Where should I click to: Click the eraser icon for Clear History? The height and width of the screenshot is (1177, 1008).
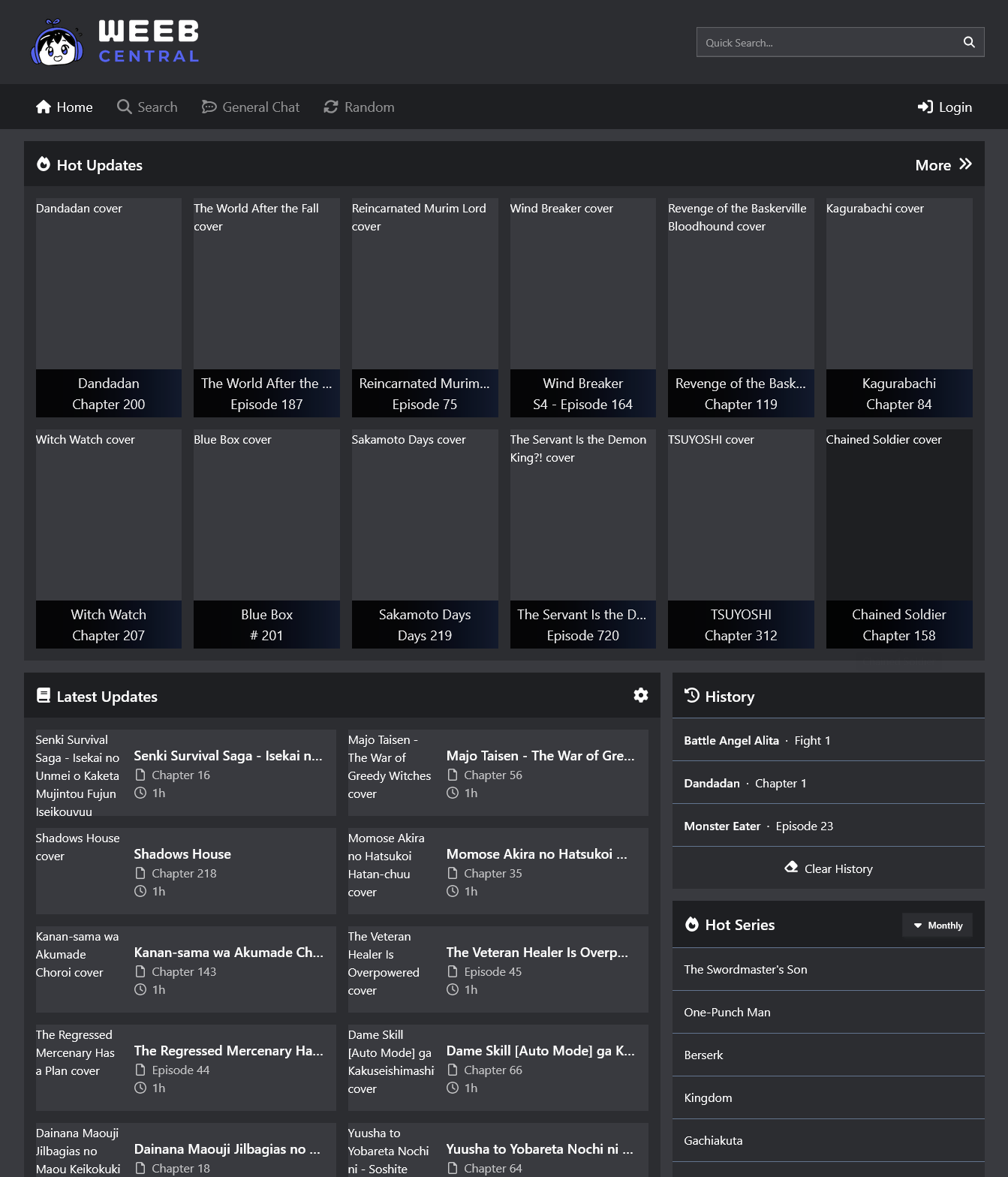pos(791,867)
